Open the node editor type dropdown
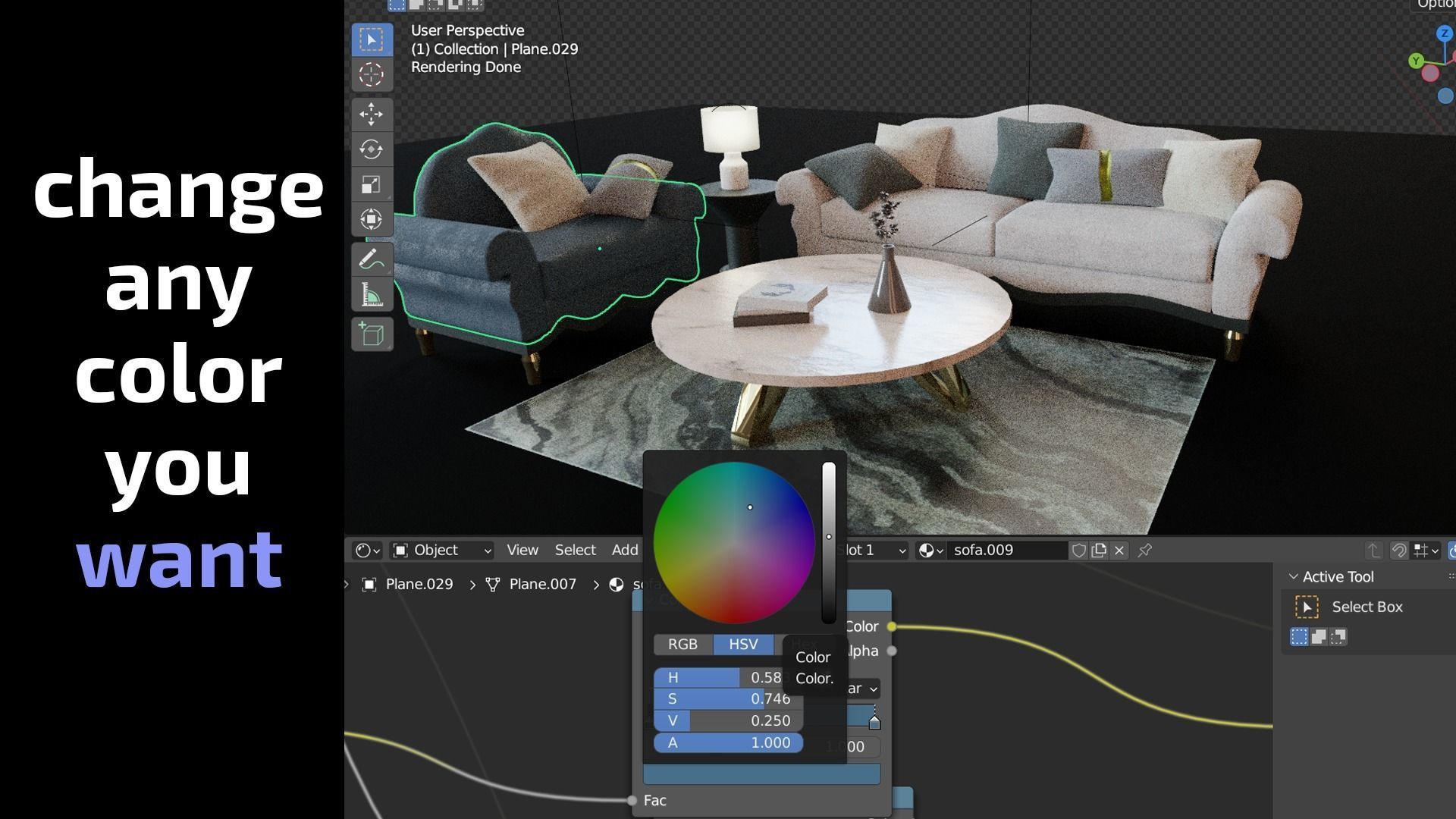Screen dimensions: 1456x819 pos(368,551)
